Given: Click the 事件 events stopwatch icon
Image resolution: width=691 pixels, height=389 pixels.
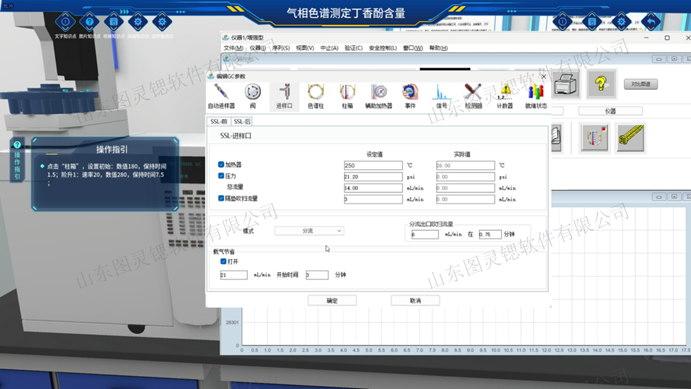Looking at the screenshot, I should click(x=410, y=96).
